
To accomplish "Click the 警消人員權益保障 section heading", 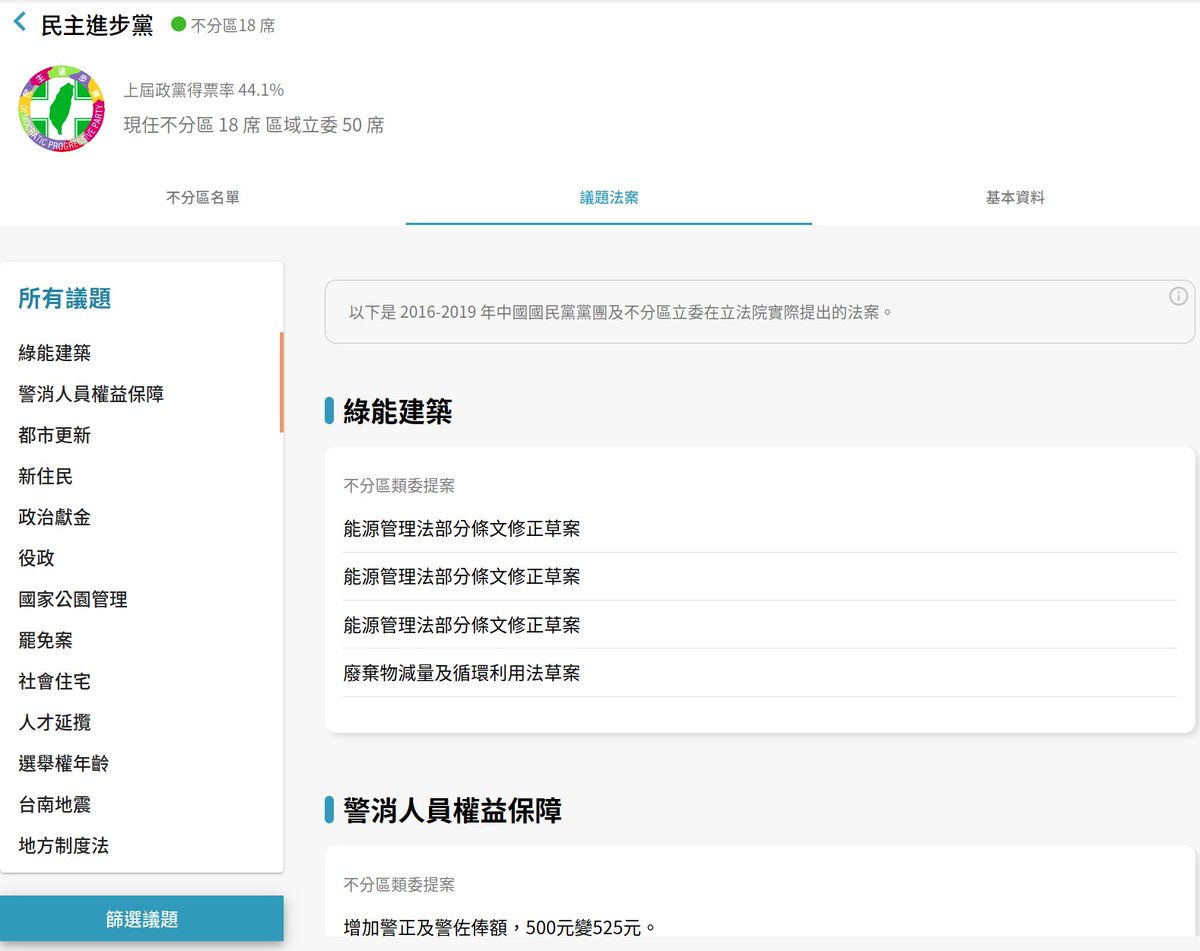I will tap(452, 810).
